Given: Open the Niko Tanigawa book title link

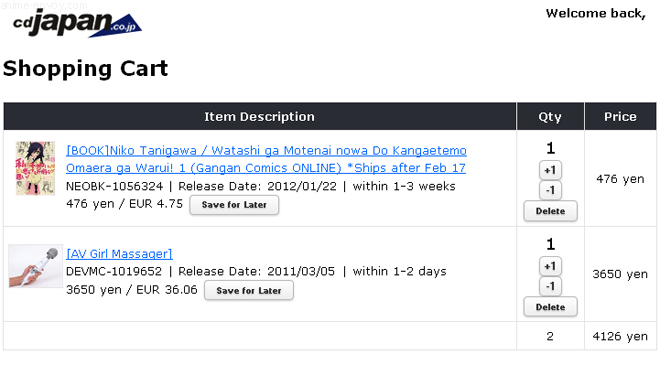Looking at the screenshot, I should pos(266,150).
